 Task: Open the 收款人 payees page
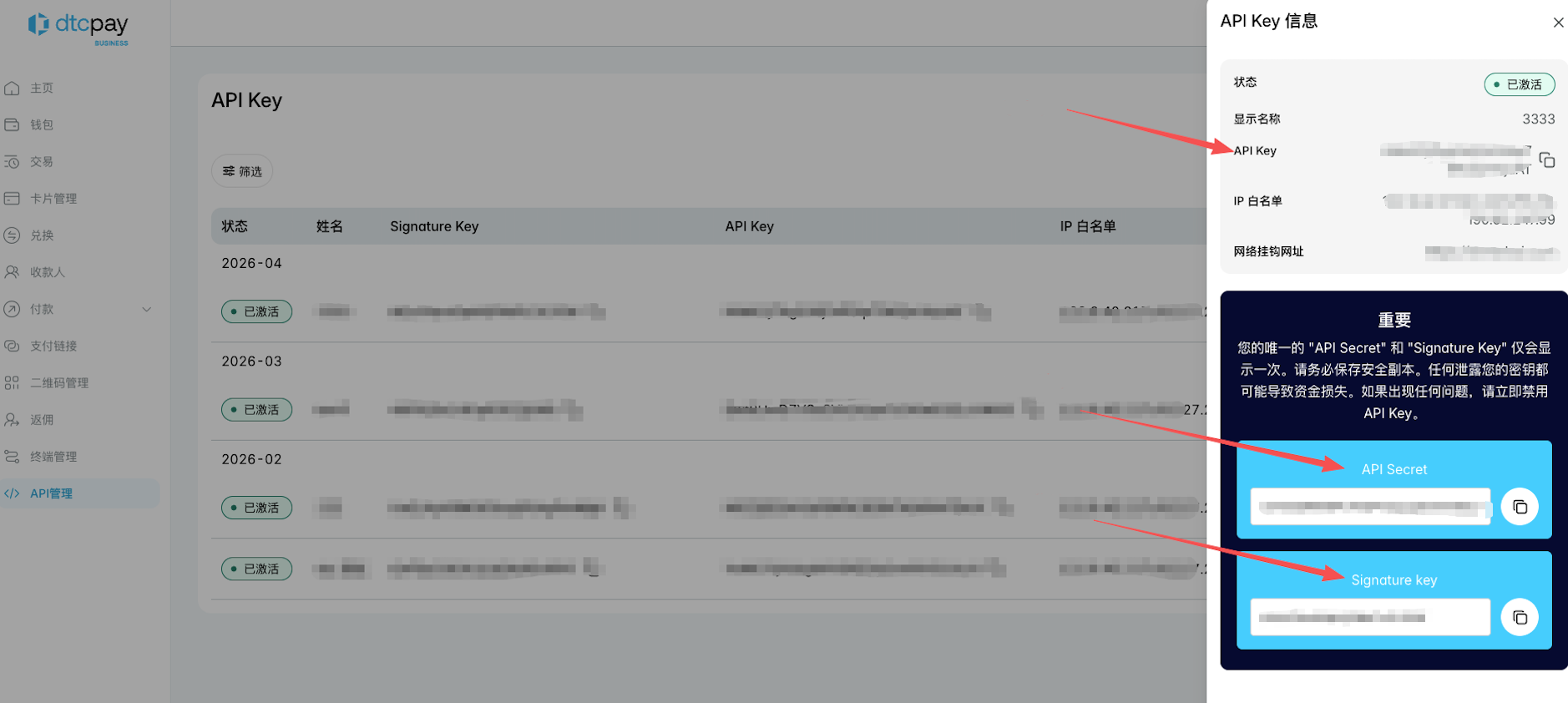[x=47, y=272]
